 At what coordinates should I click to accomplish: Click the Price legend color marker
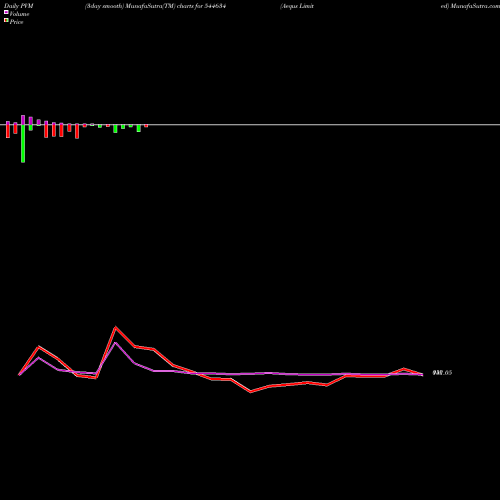(x=6, y=20)
